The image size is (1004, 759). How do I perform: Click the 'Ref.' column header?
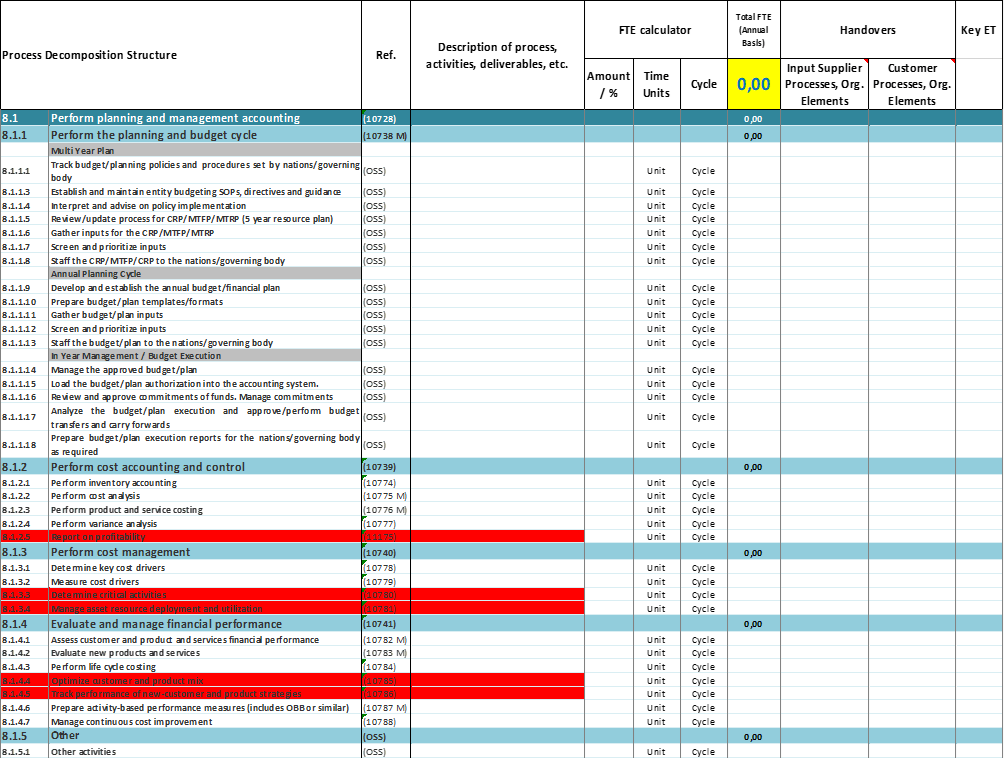tap(386, 55)
